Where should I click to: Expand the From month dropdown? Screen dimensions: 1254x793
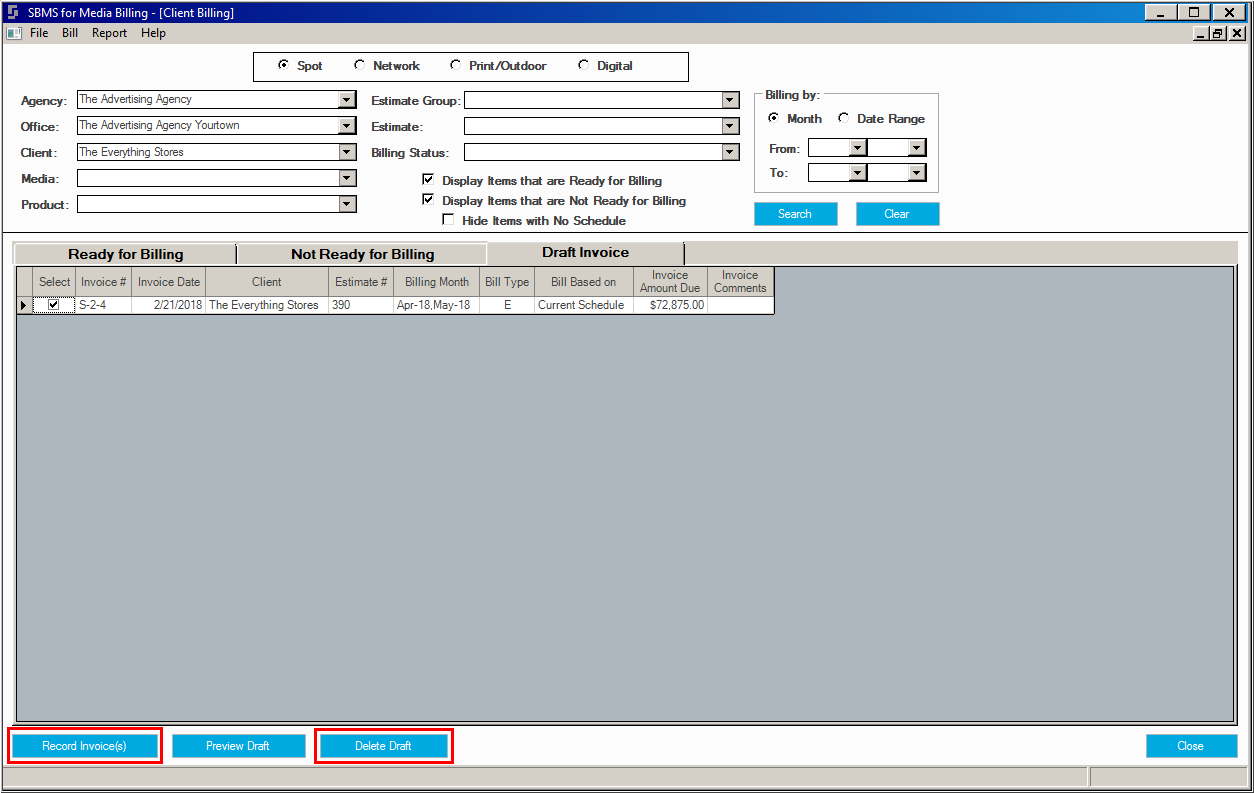[857, 148]
